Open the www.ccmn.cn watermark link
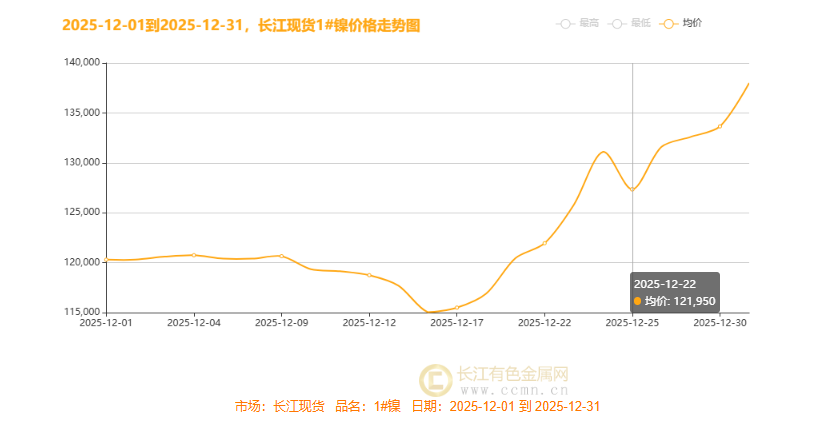The height and width of the screenshot is (421, 826). (x=513, y=390)
